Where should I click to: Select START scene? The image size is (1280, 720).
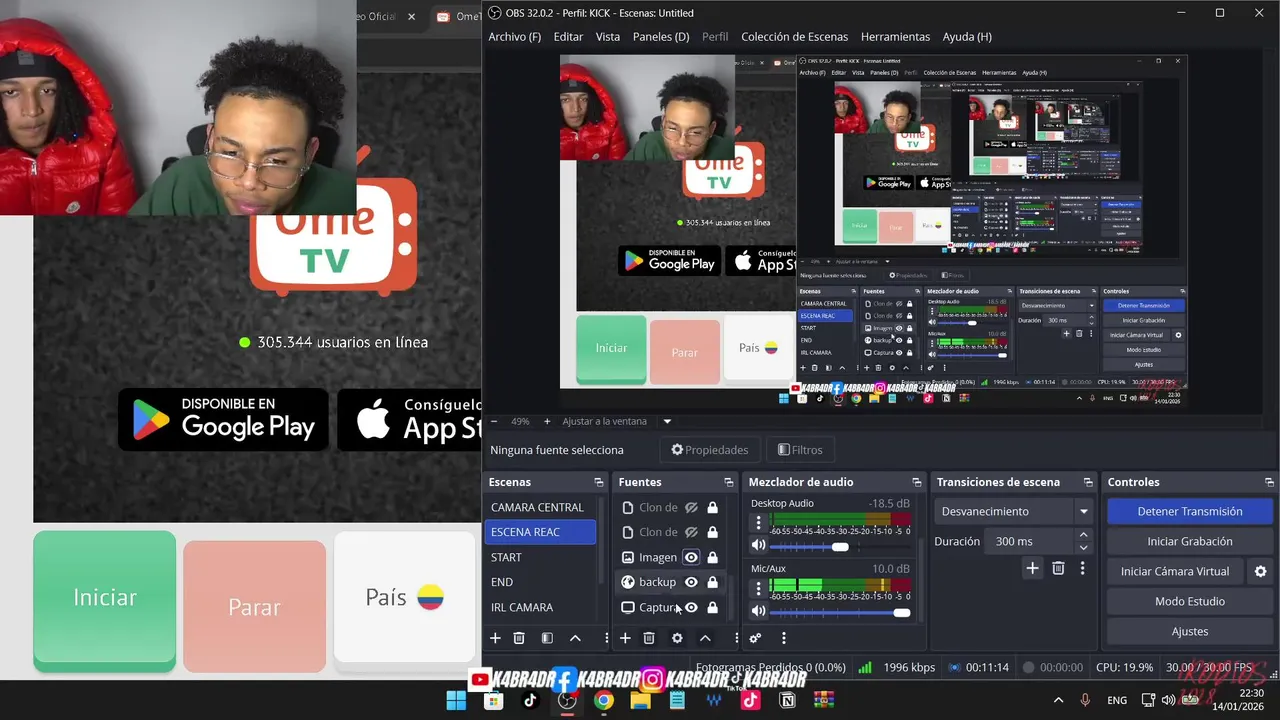tap(540, 557)
